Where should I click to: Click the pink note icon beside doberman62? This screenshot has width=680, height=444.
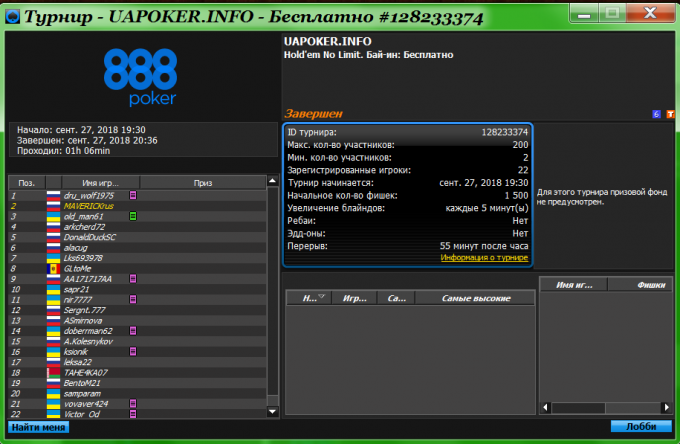[133, 330]
